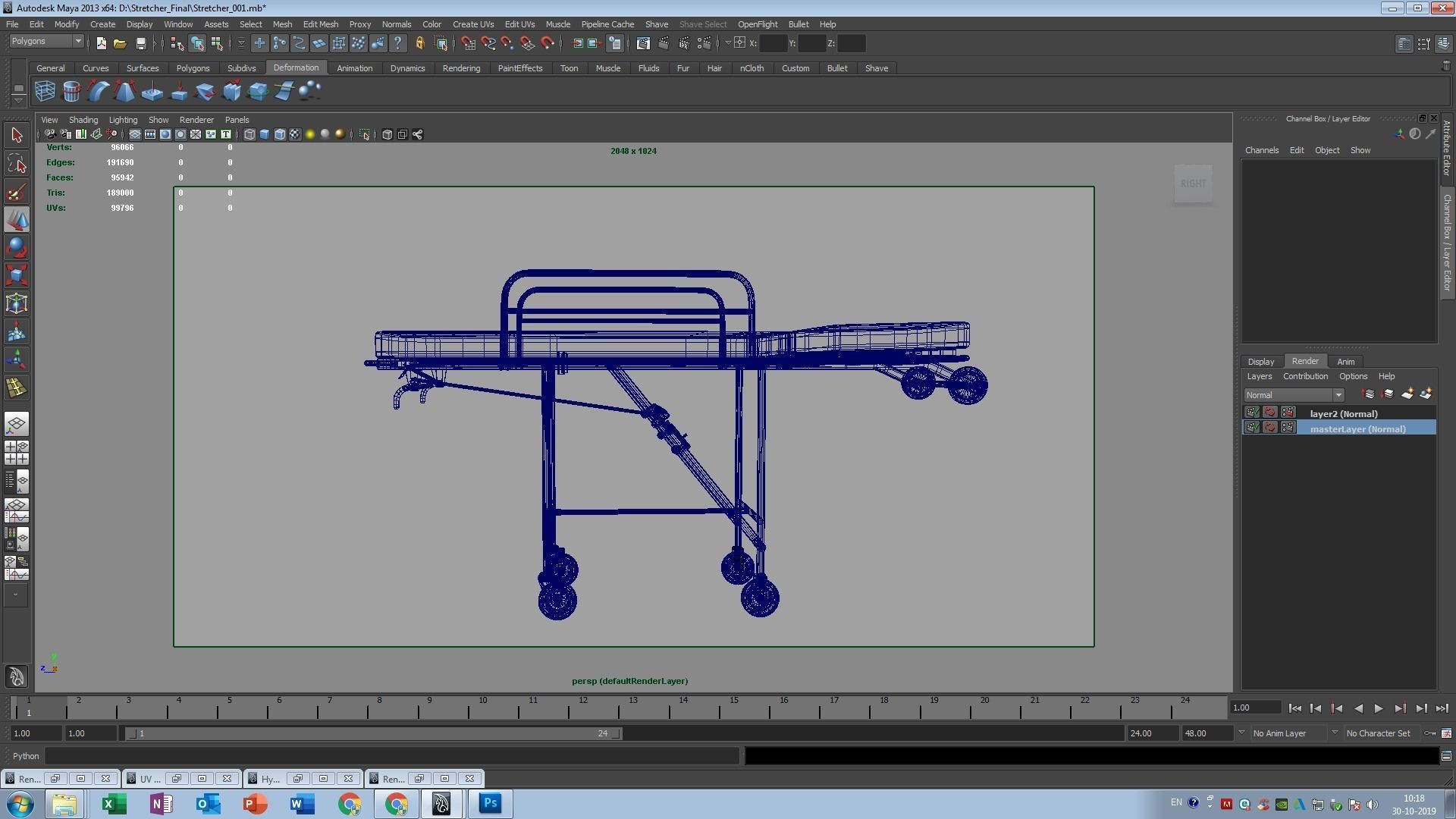Screen dimensions: 1456x819
Task: Toggle wireframe display in viewport toolbar
Action: pyautogui.click(x=249, y=134)
